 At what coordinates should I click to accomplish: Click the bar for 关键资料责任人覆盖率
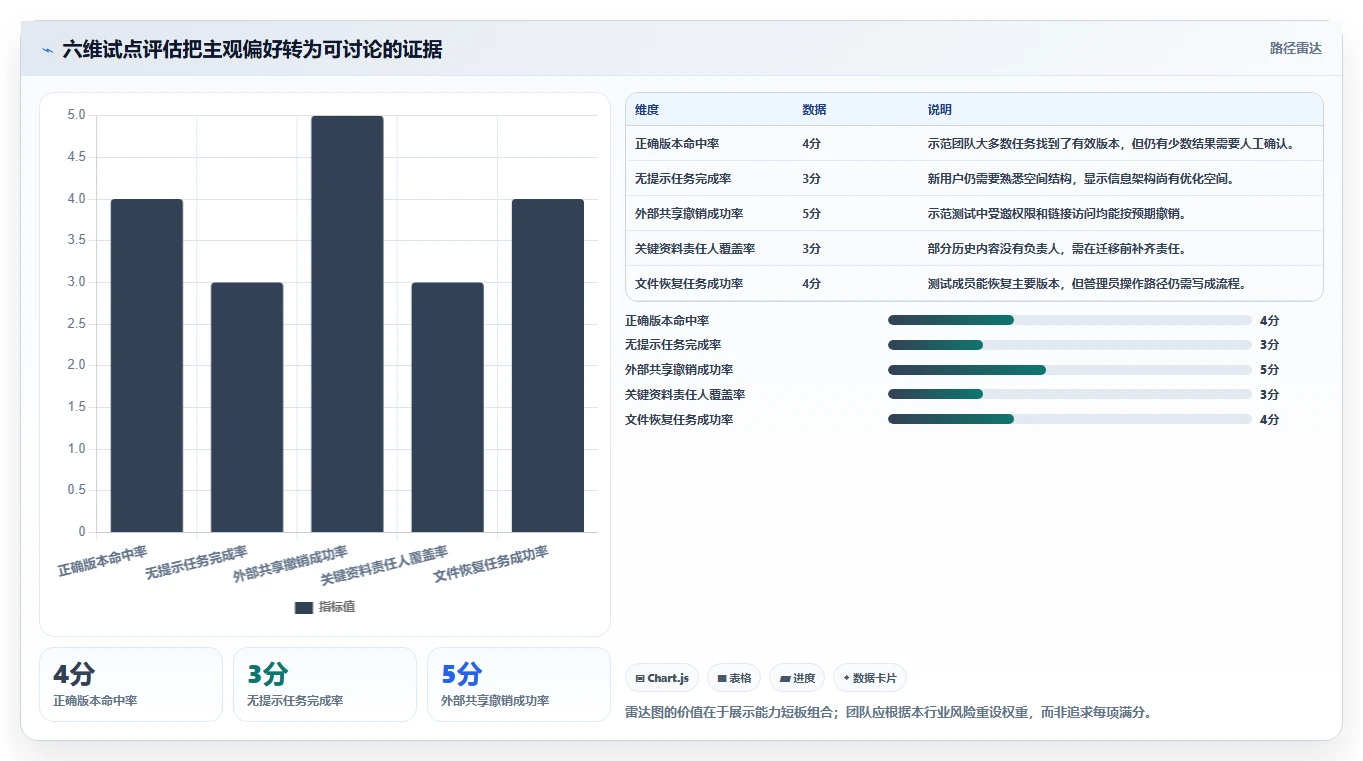coord(447,407)
